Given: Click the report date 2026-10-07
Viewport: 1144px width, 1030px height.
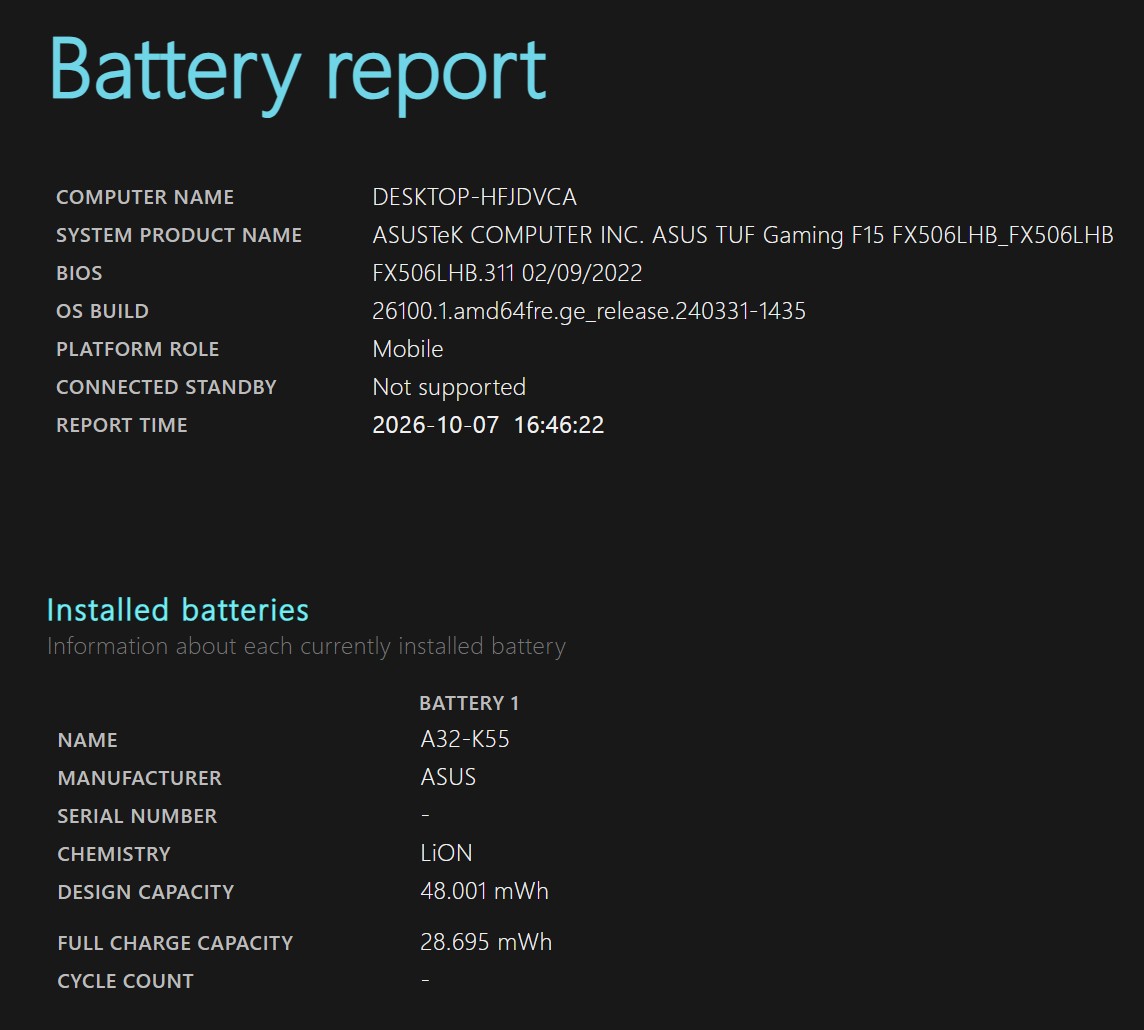Looking at the screenshot, I should click(x=436, y=425).
